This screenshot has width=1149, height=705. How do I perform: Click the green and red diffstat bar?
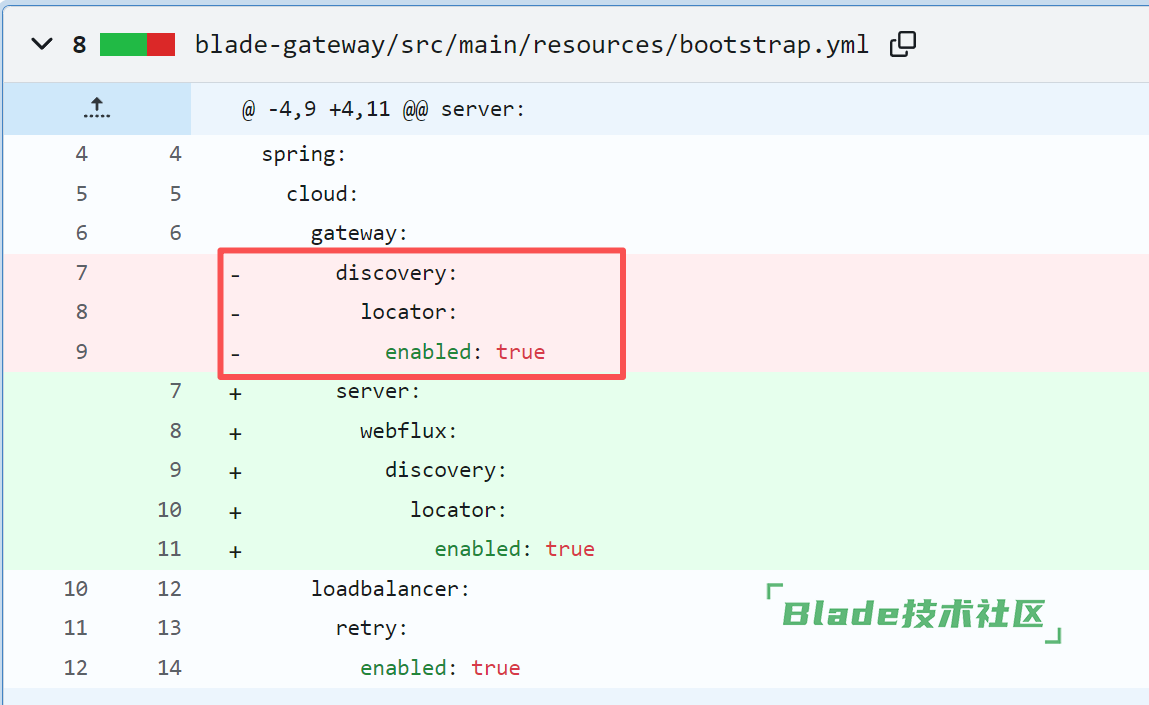pos(137,45)
